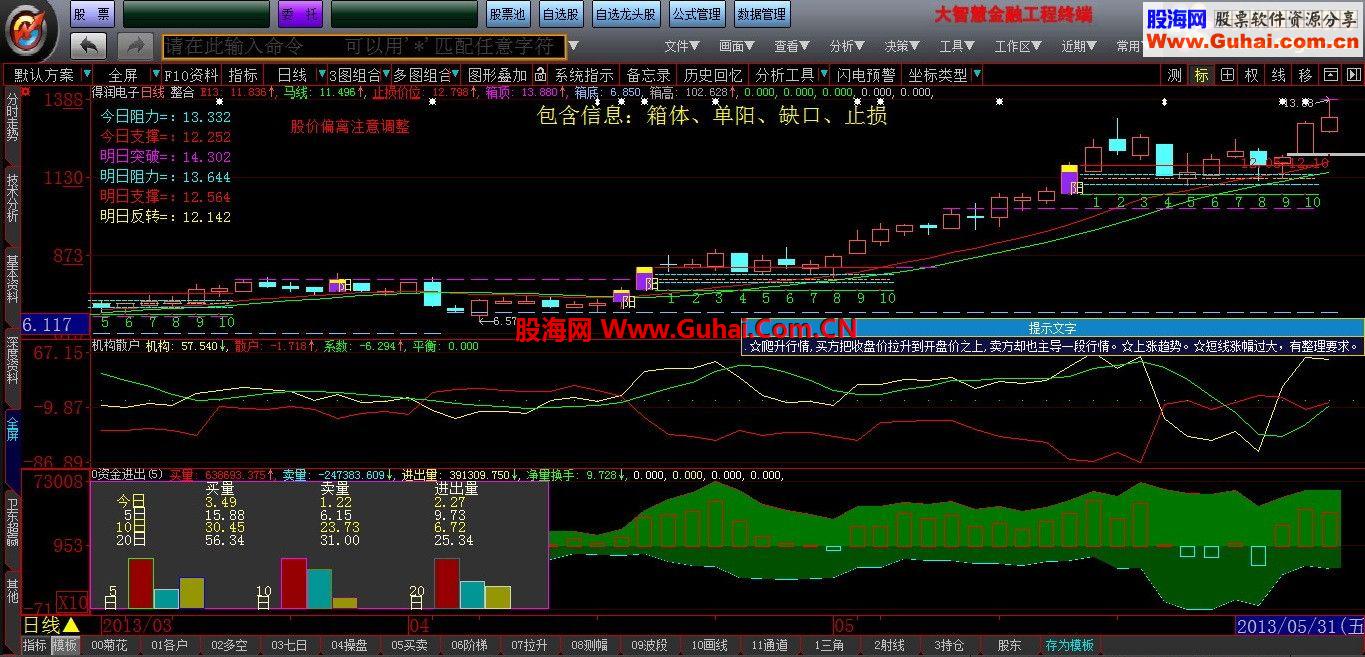Select the 05买卖 template tab
Viewport: 1365px width, 657px height.
pos(410,646)
